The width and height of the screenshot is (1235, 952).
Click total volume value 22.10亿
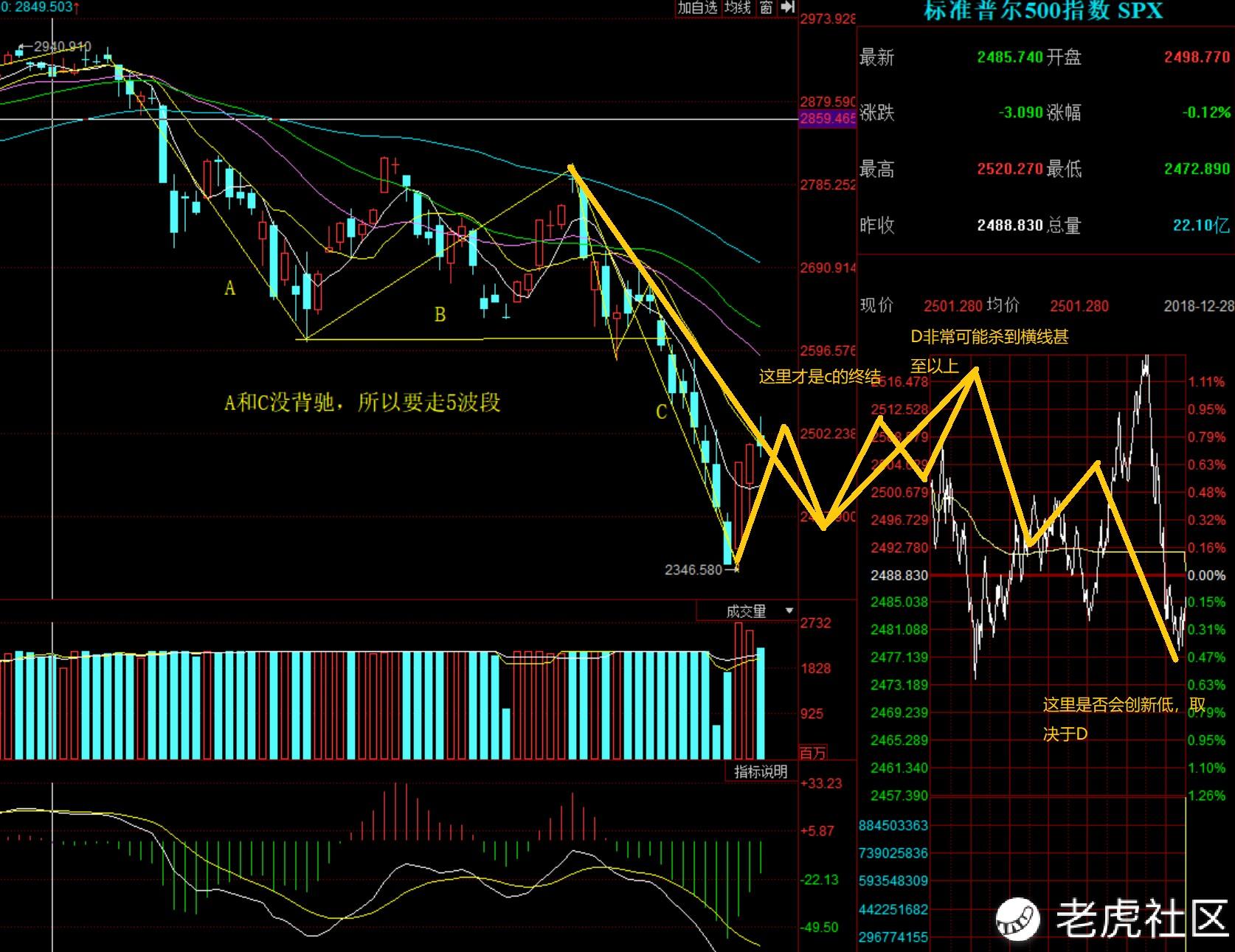tap(1202, 225)
